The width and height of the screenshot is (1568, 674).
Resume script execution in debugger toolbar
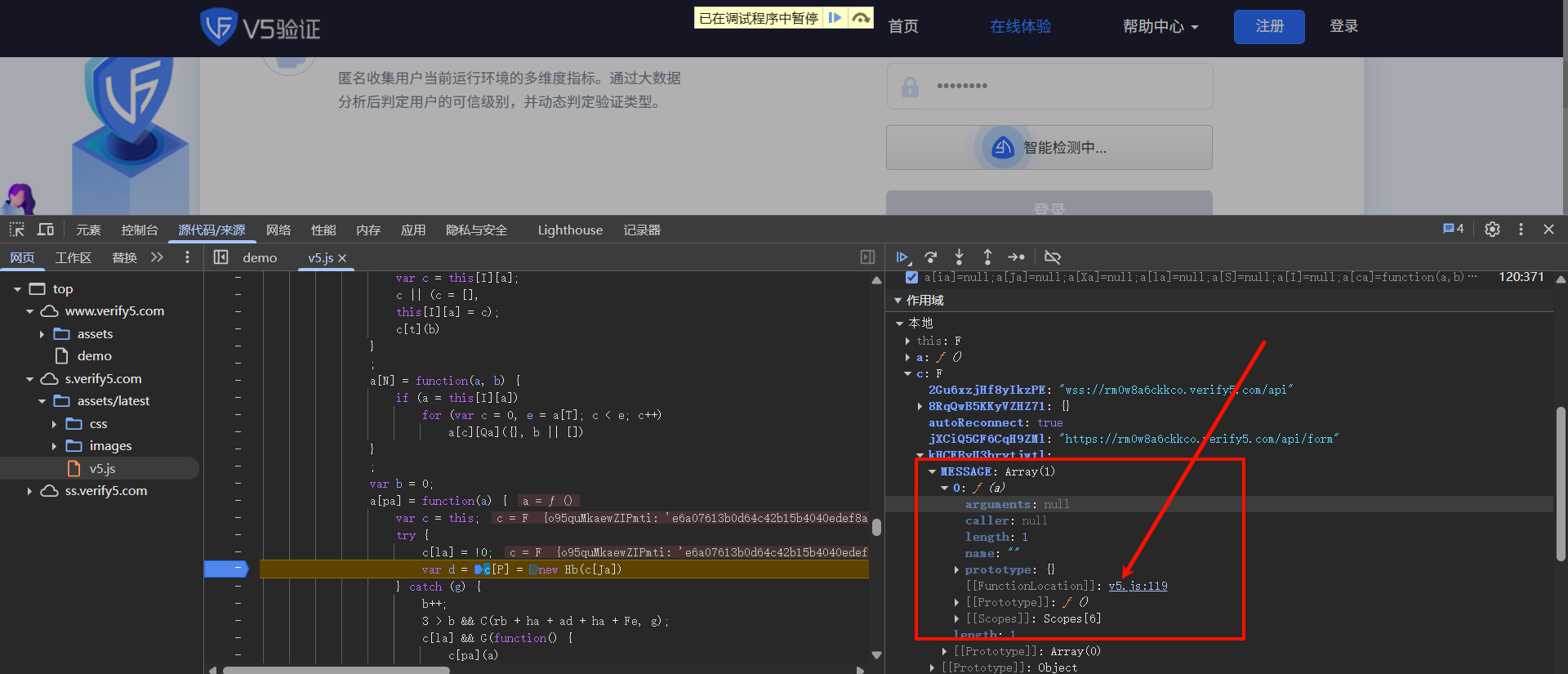[902, 257]
